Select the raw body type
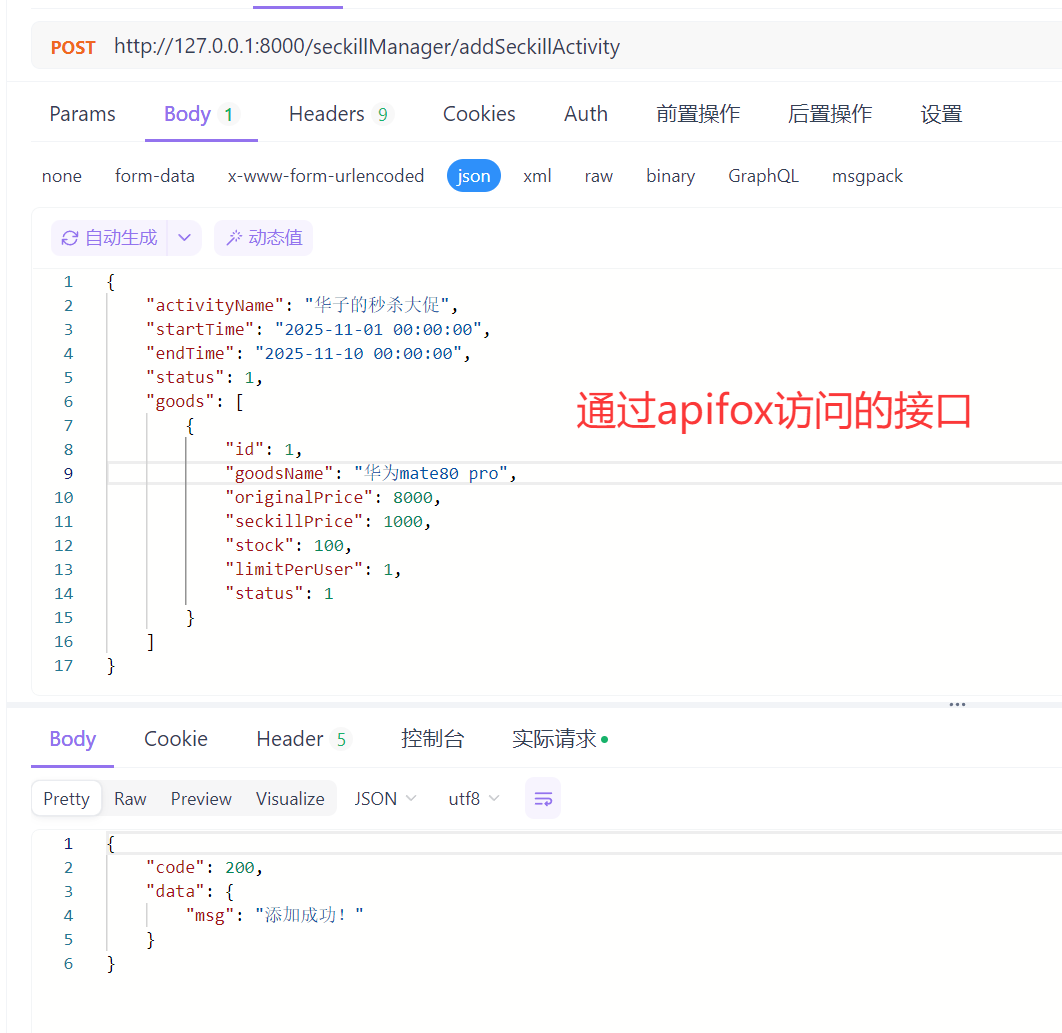This screenshot has height=1033, width=1062. click(599, 176)
